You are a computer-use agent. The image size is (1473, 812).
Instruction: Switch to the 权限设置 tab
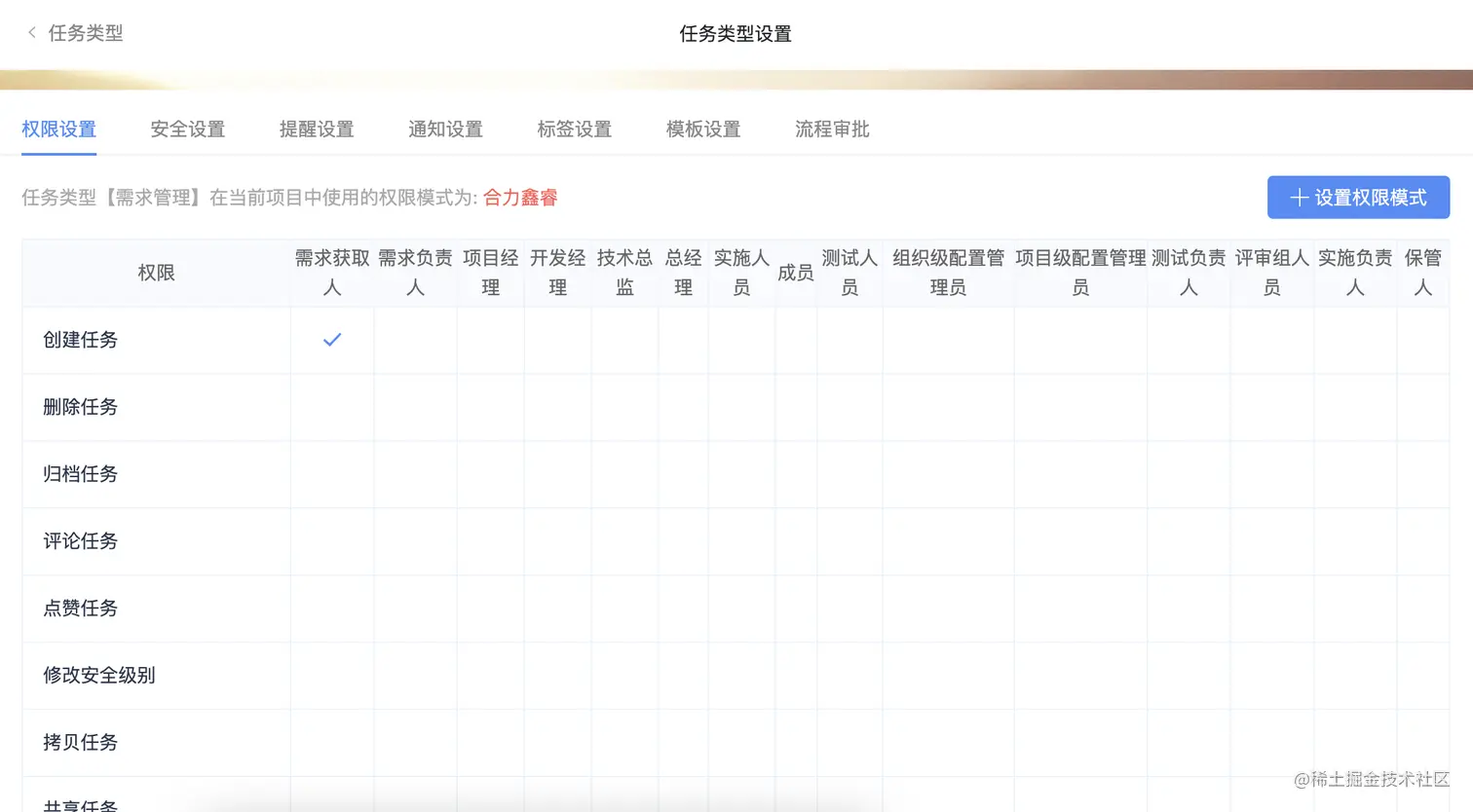point(58,129)
